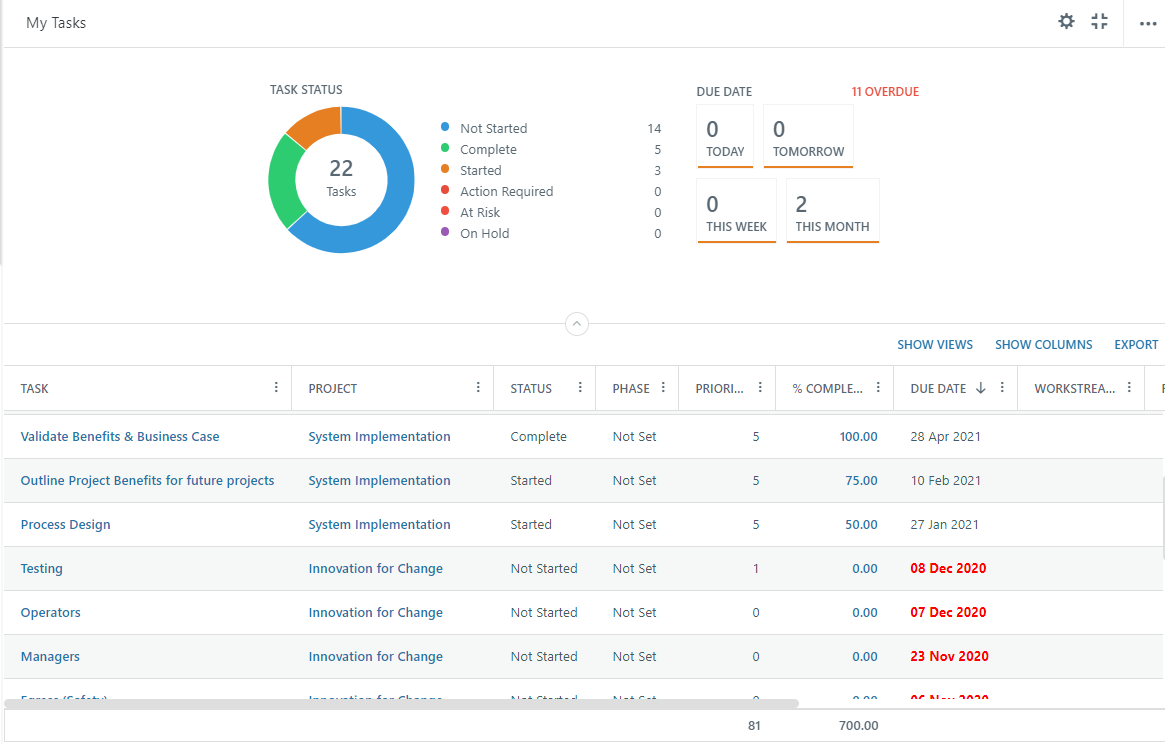Image resolution: width=1165 pixels, height=744 pixels.
Task: Click the 75.00 percent complete value
Action: pos(861,481)
